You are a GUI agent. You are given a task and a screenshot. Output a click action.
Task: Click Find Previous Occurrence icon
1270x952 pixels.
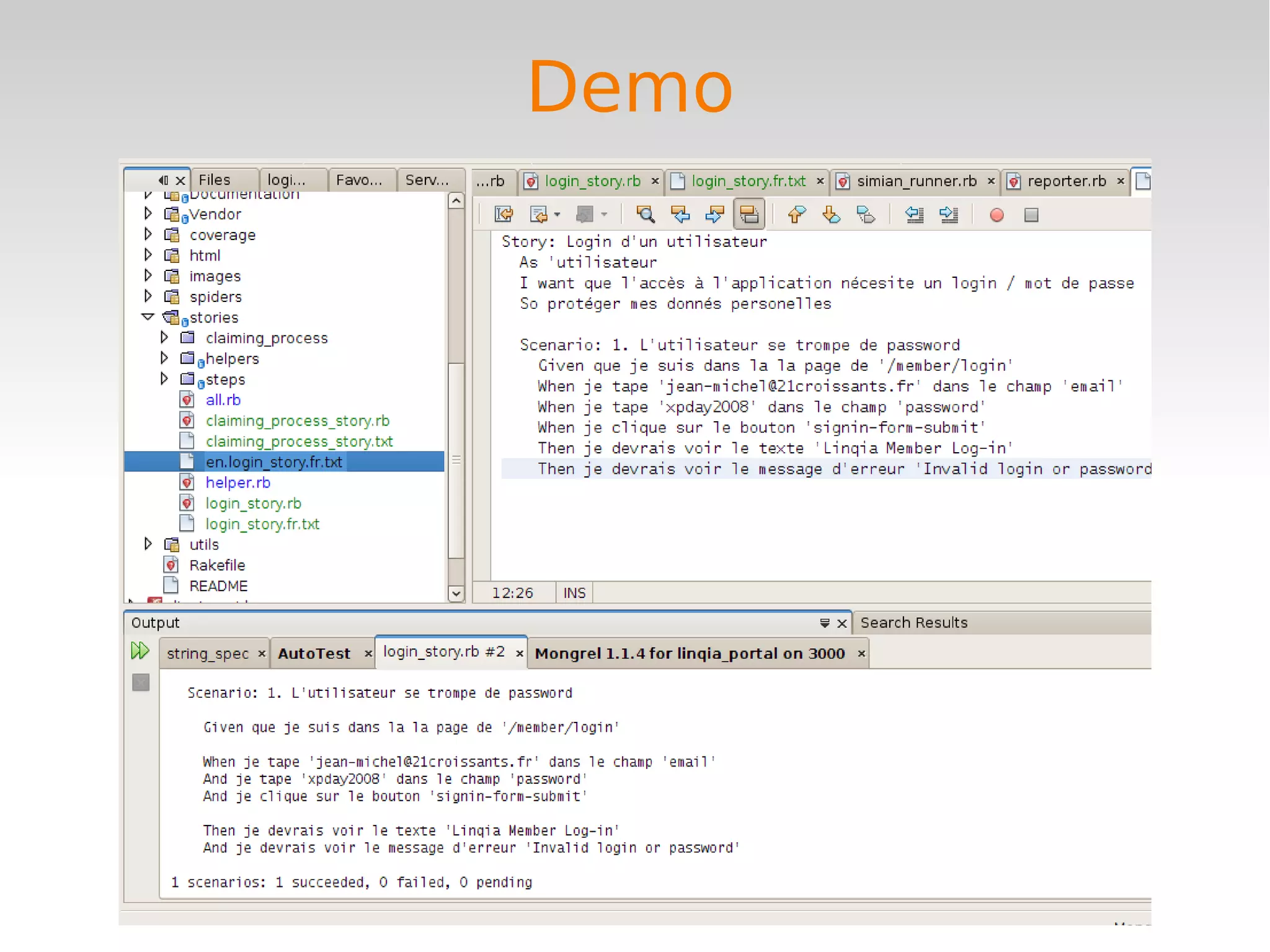point(680,215)
